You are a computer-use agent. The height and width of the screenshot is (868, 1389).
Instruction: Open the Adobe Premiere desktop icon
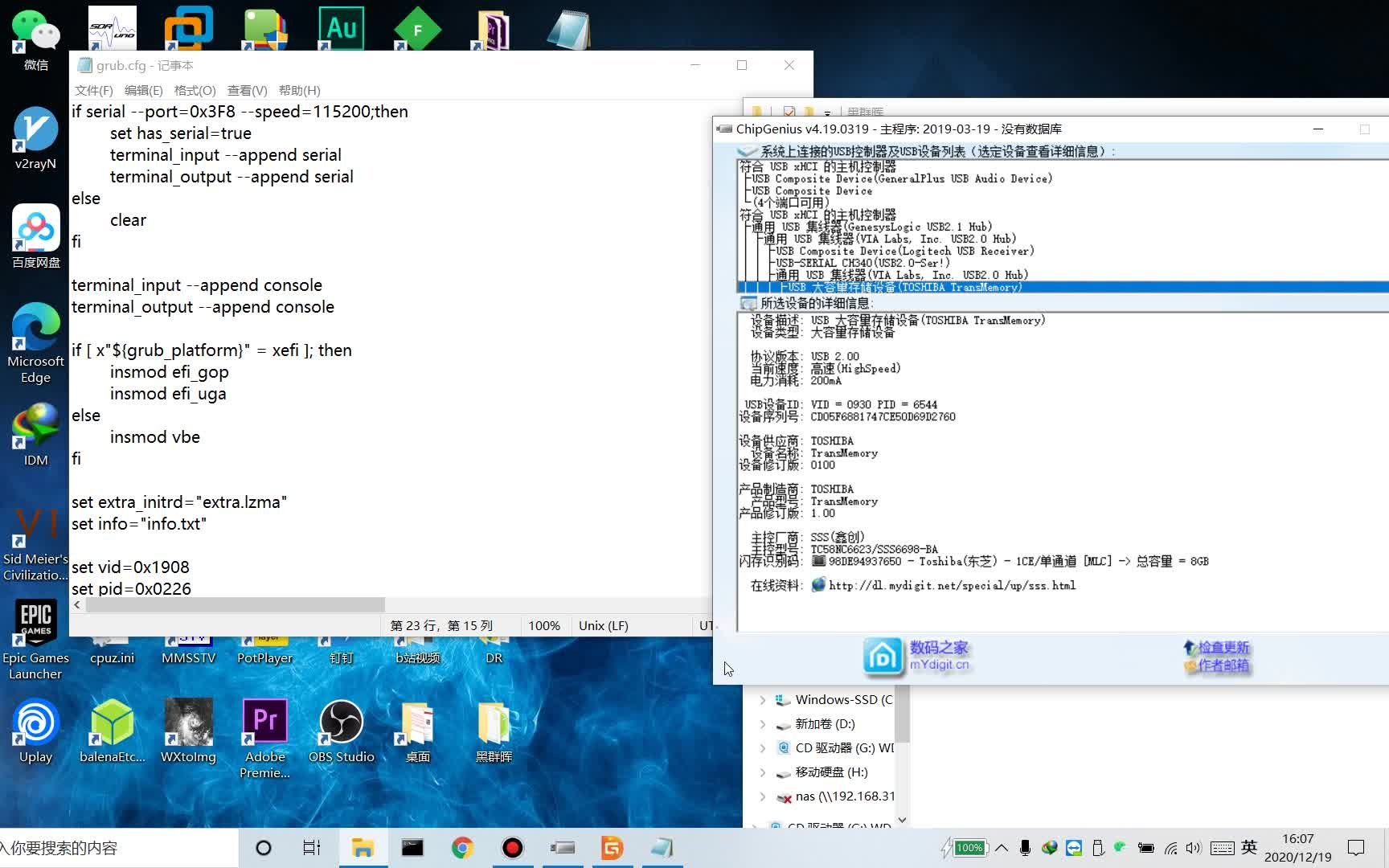pyautogui.click(x=264, y=739)
